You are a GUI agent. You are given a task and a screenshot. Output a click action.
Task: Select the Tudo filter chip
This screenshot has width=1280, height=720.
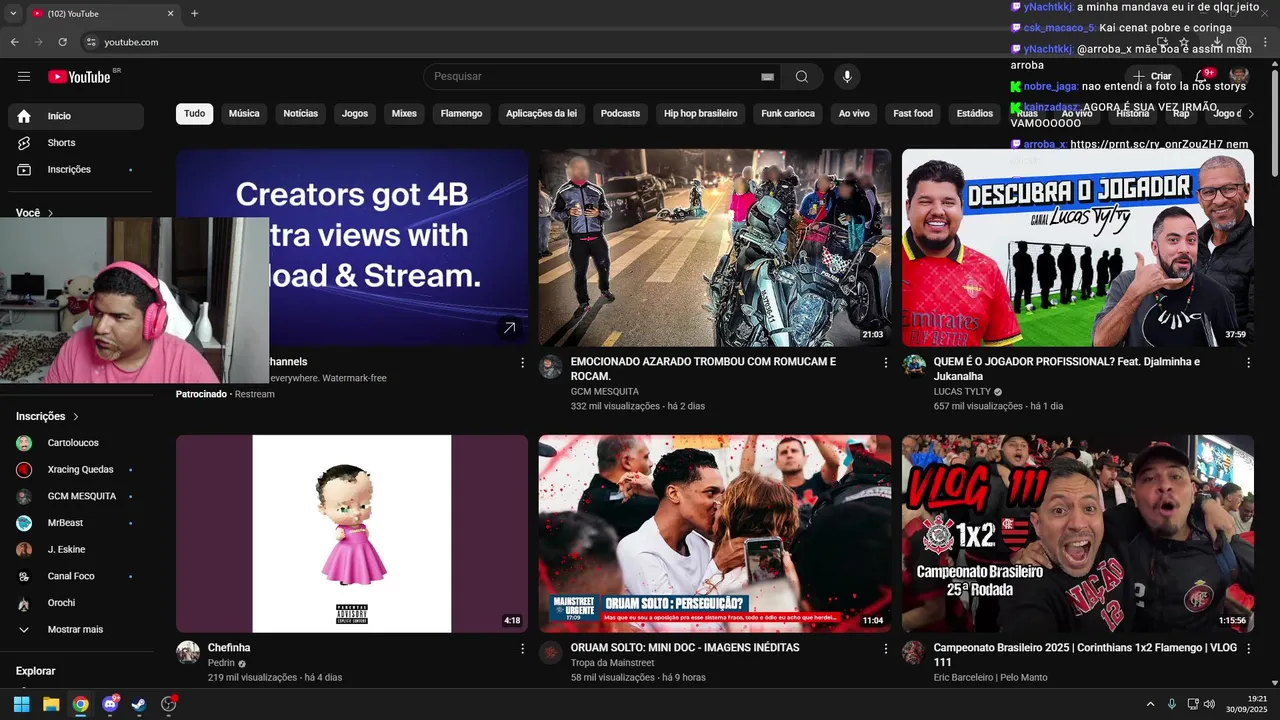(195, 114)
